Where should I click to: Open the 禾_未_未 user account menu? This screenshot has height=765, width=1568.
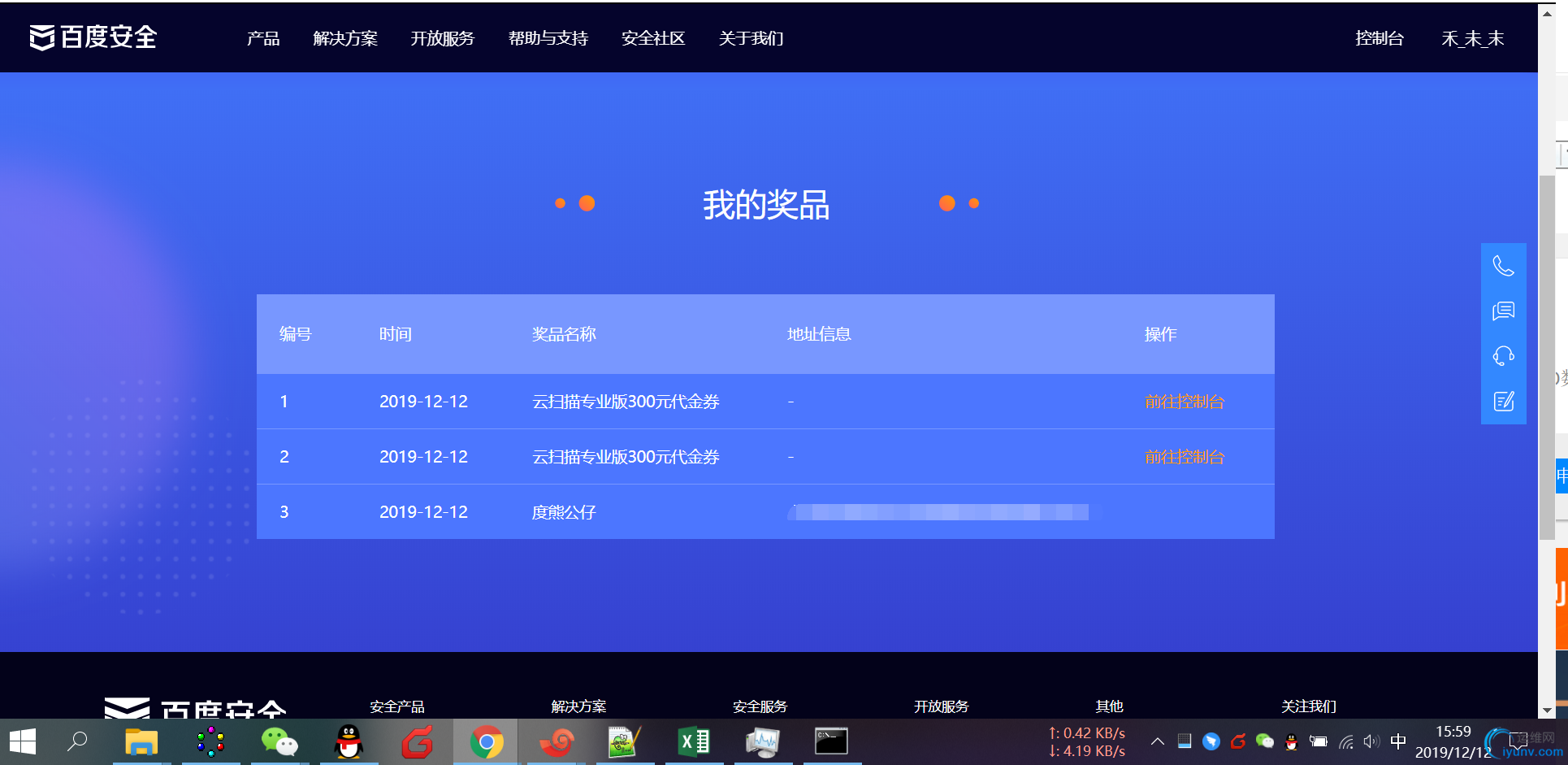(1473, 38)
